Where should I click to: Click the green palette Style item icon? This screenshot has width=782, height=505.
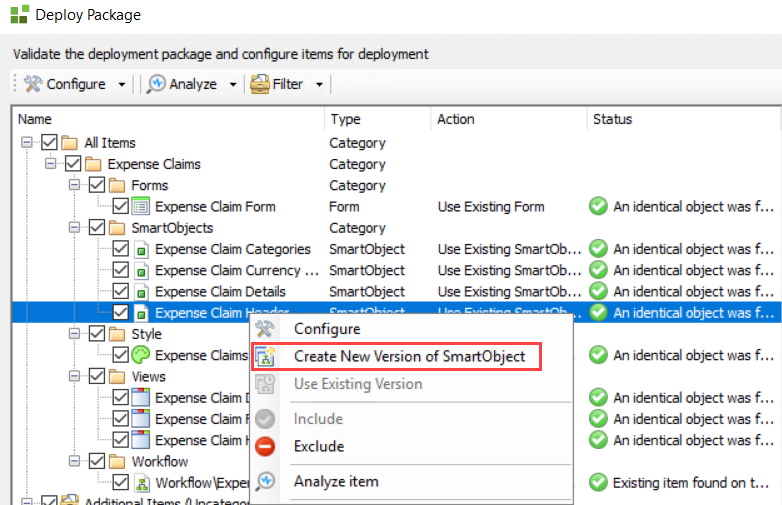click(x=141, y=355)
